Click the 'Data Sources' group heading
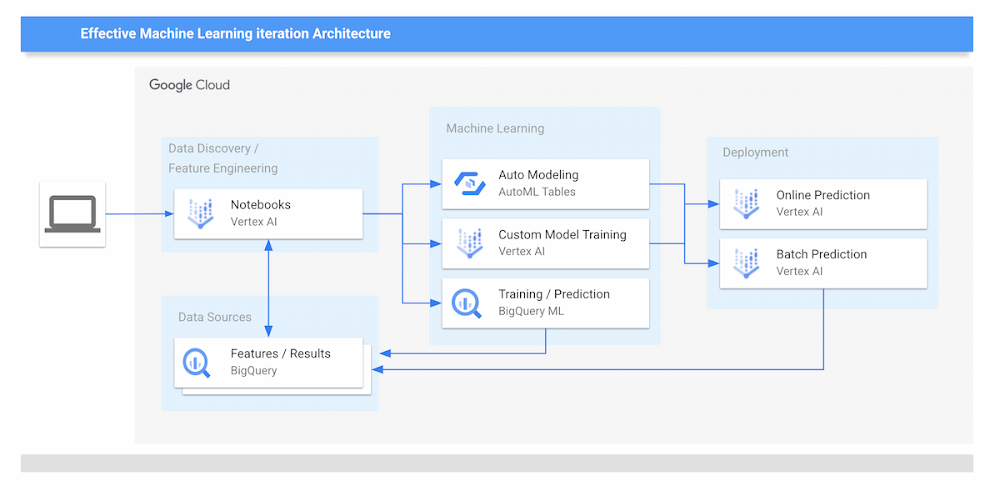 (x=214, y=317)
